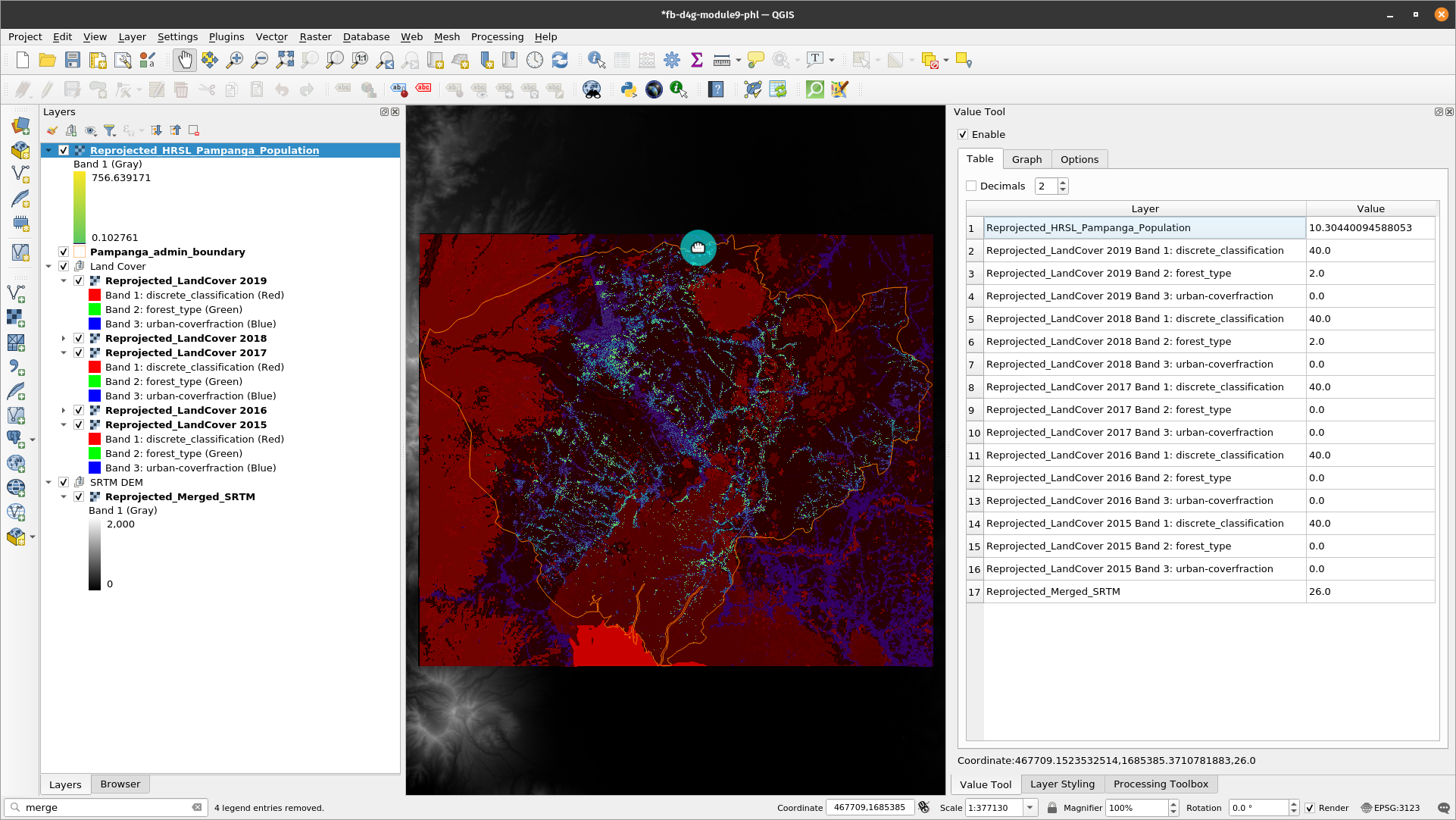Open the Processing Toolbox gear icon

point(672,60)
